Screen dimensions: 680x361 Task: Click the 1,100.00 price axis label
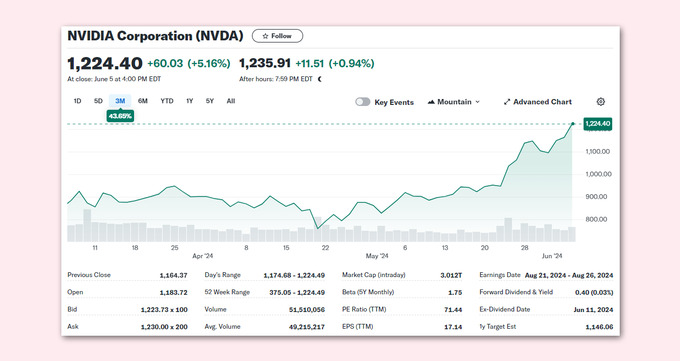coord(598,151)
